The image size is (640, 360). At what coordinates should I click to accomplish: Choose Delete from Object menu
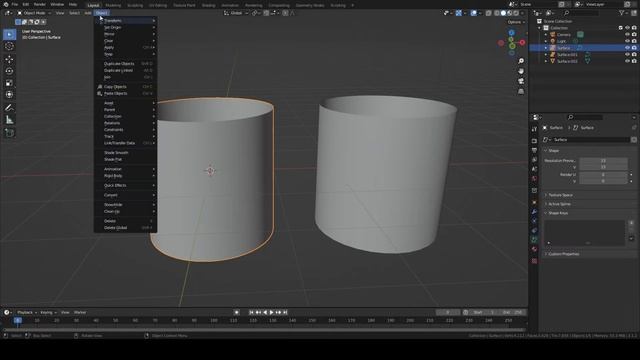pos(125,221)
